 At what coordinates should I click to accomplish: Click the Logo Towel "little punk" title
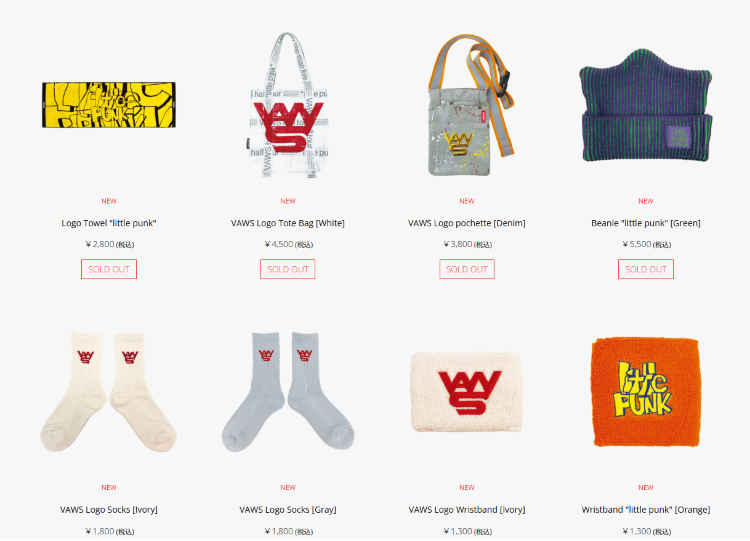[x=109, y=223]
